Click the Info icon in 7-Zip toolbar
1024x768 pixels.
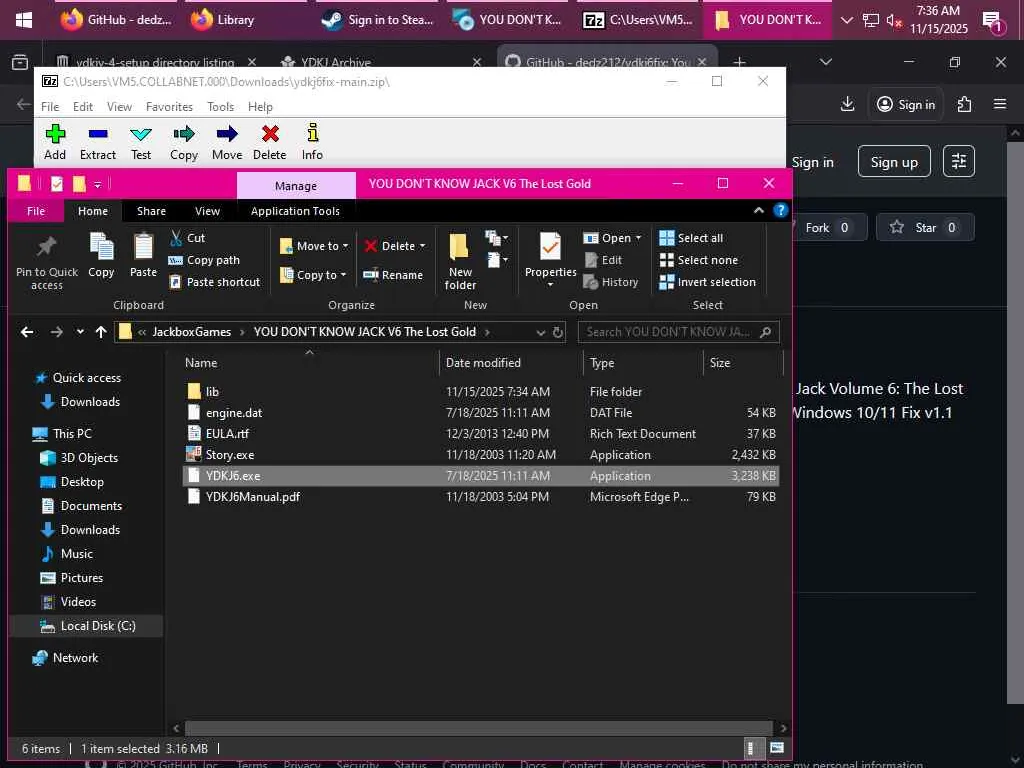tap(312, 133)
